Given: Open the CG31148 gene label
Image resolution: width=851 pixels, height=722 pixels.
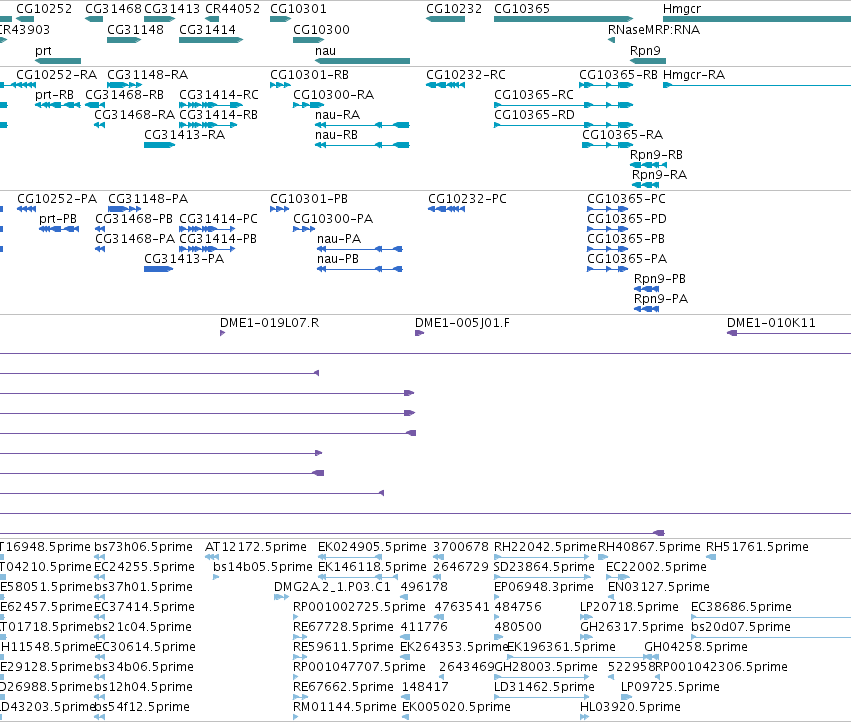Looking at the screenshot, I should click(x=135, y=30).
